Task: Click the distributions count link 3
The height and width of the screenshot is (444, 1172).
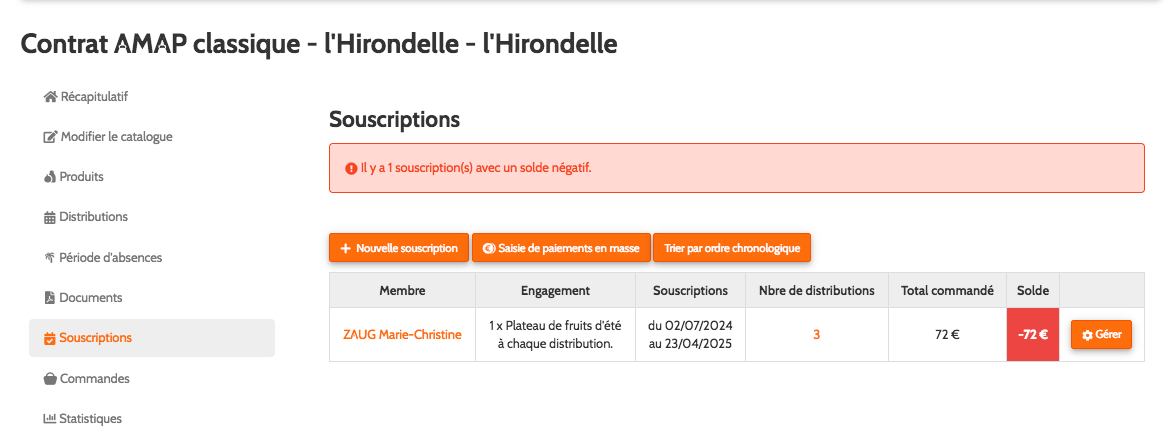Action: click(x=816, y=335)
